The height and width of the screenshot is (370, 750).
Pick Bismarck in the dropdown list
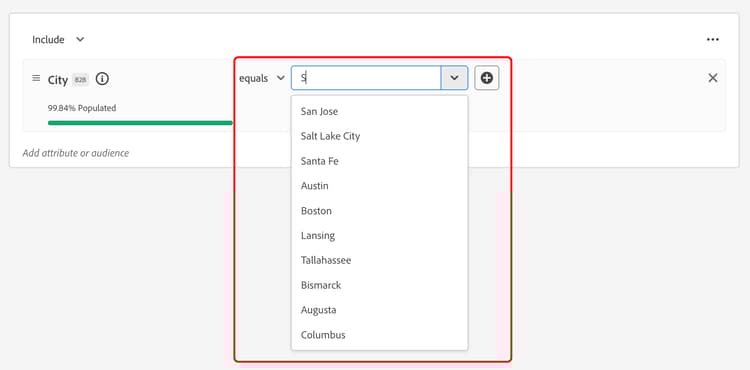coord(379,285)
